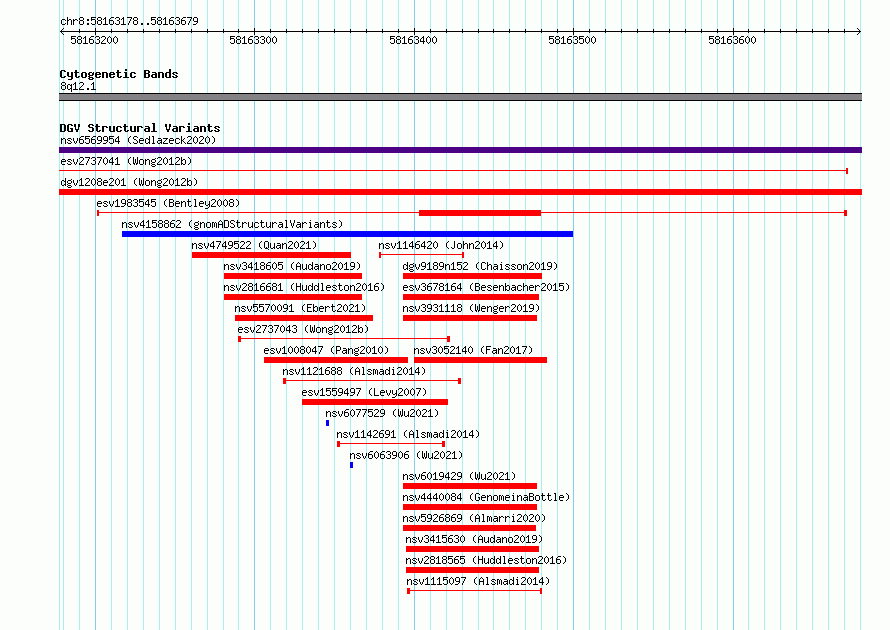Select the red esv1559497 variant bar
Screen dimensions: 890x630
[x=375, y=402]
